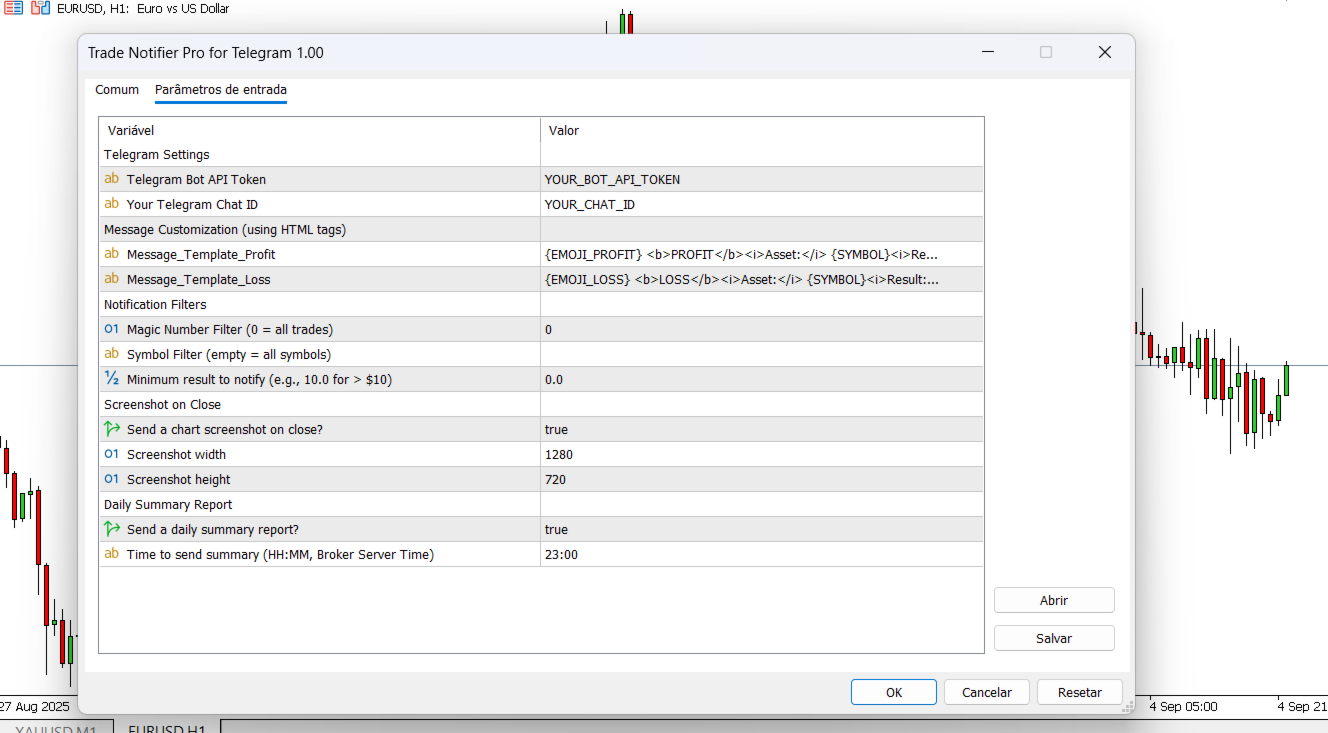Click the boolean icon beside Send a chart screenshot

click(x=111, y=429)
